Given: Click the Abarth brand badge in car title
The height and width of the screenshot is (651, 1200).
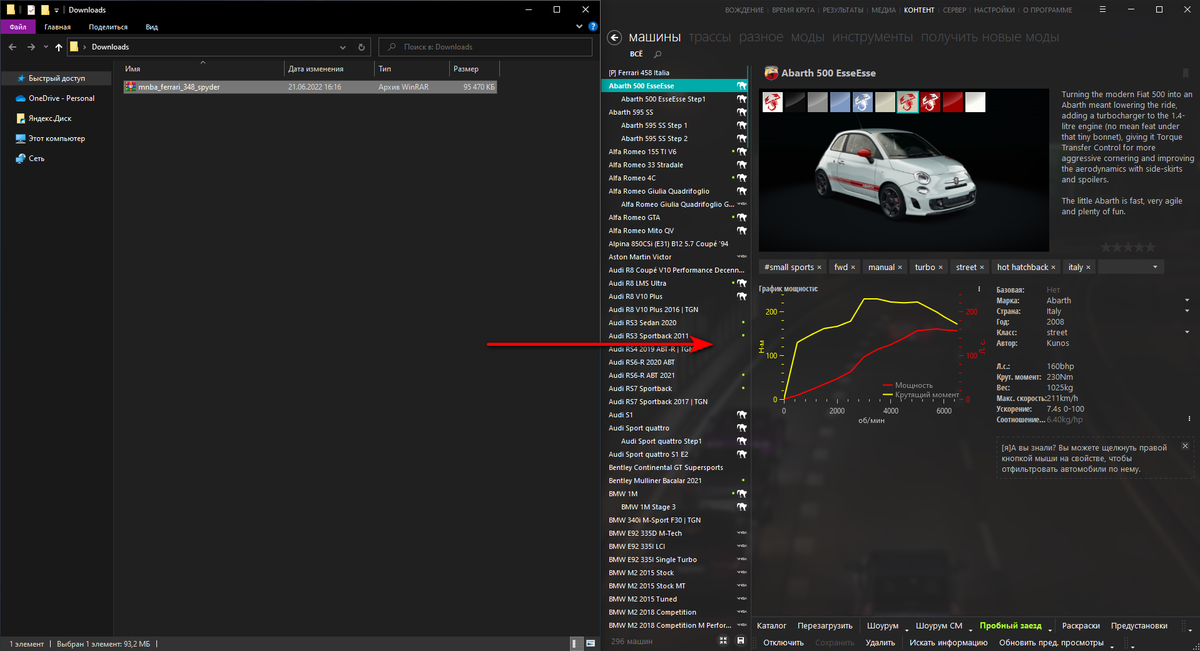Looking at the screenshot, I should click(x=770, y=73).
